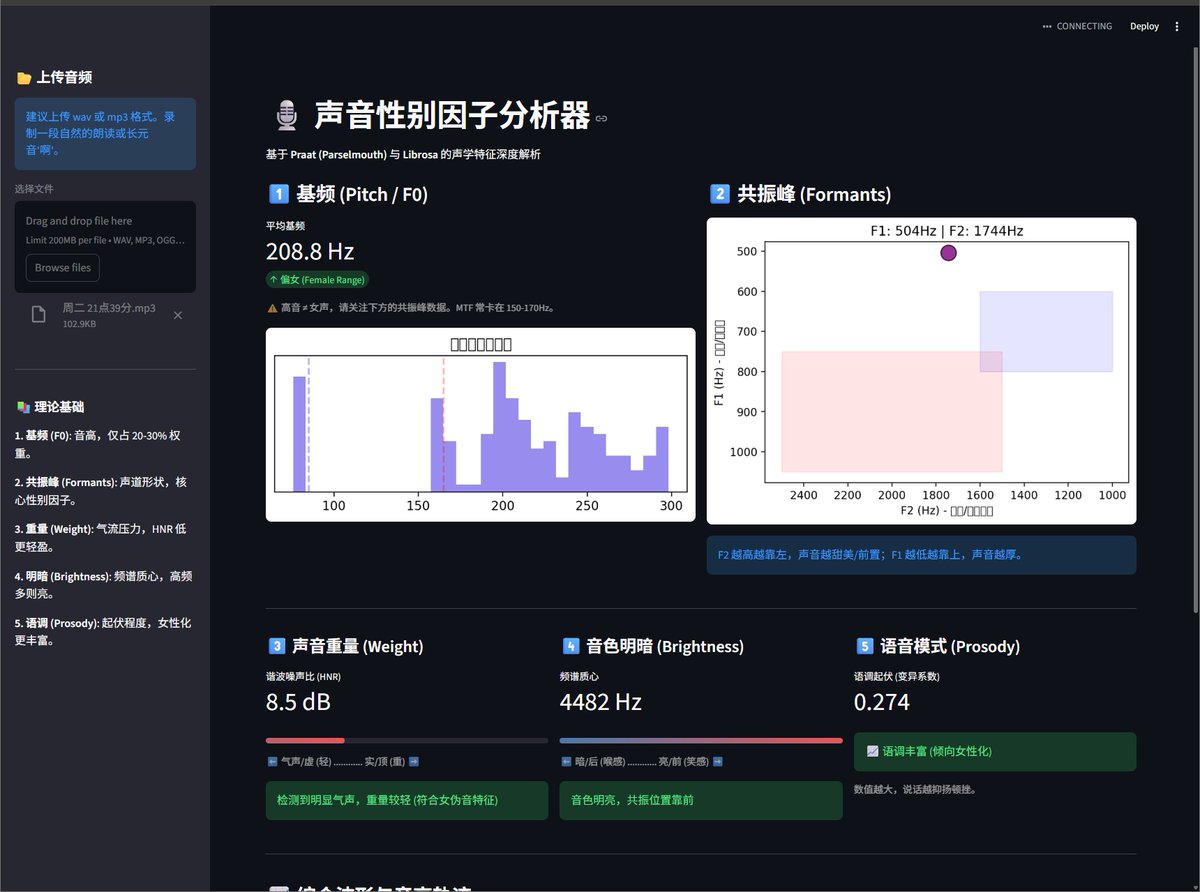Screen dimensions: 1200x892
Task: Click the HNR weight progress bar
Action: pyautogui.click(x=407, y=741)
